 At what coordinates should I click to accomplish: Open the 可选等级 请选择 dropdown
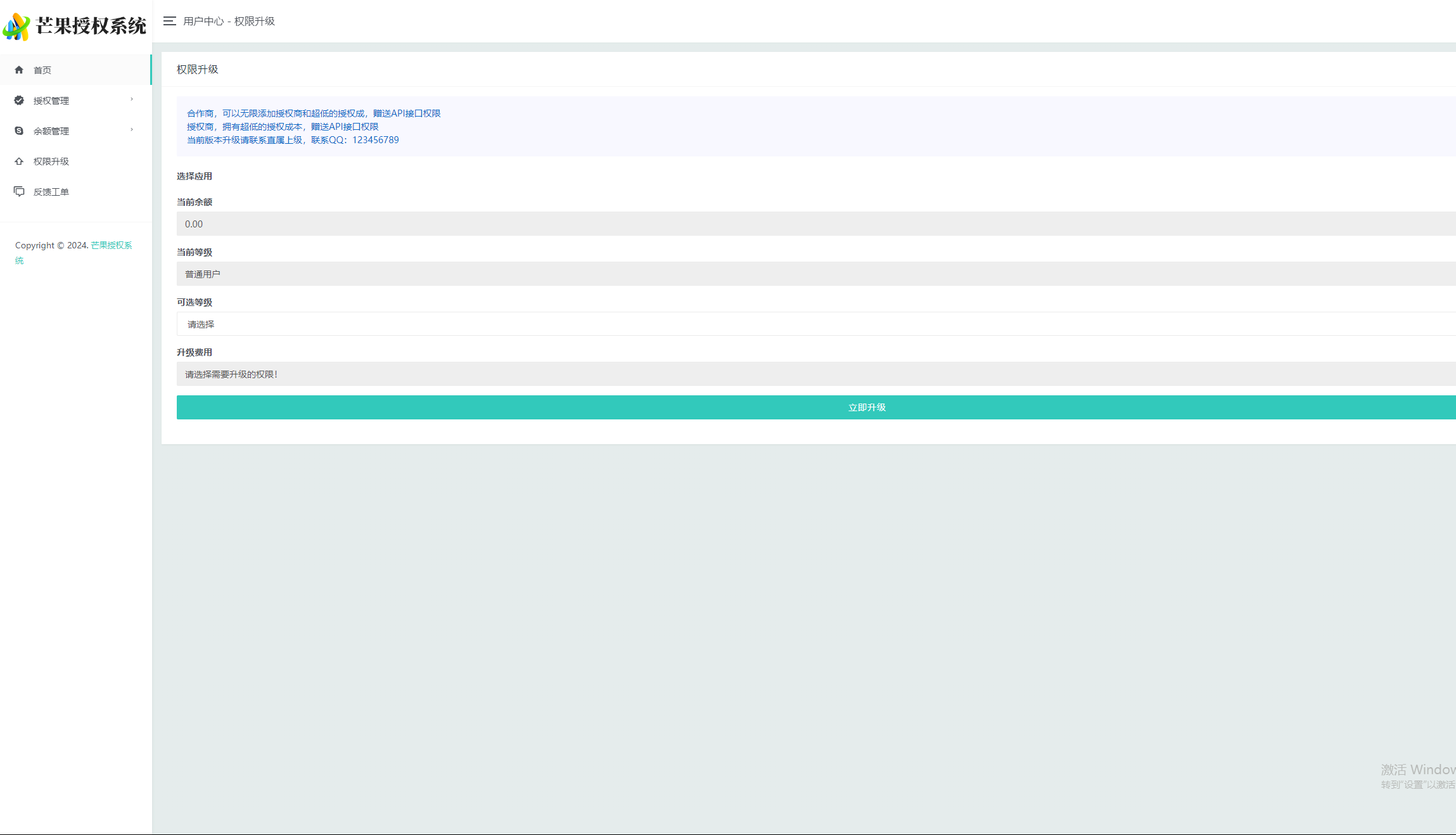tap(815, 324)
